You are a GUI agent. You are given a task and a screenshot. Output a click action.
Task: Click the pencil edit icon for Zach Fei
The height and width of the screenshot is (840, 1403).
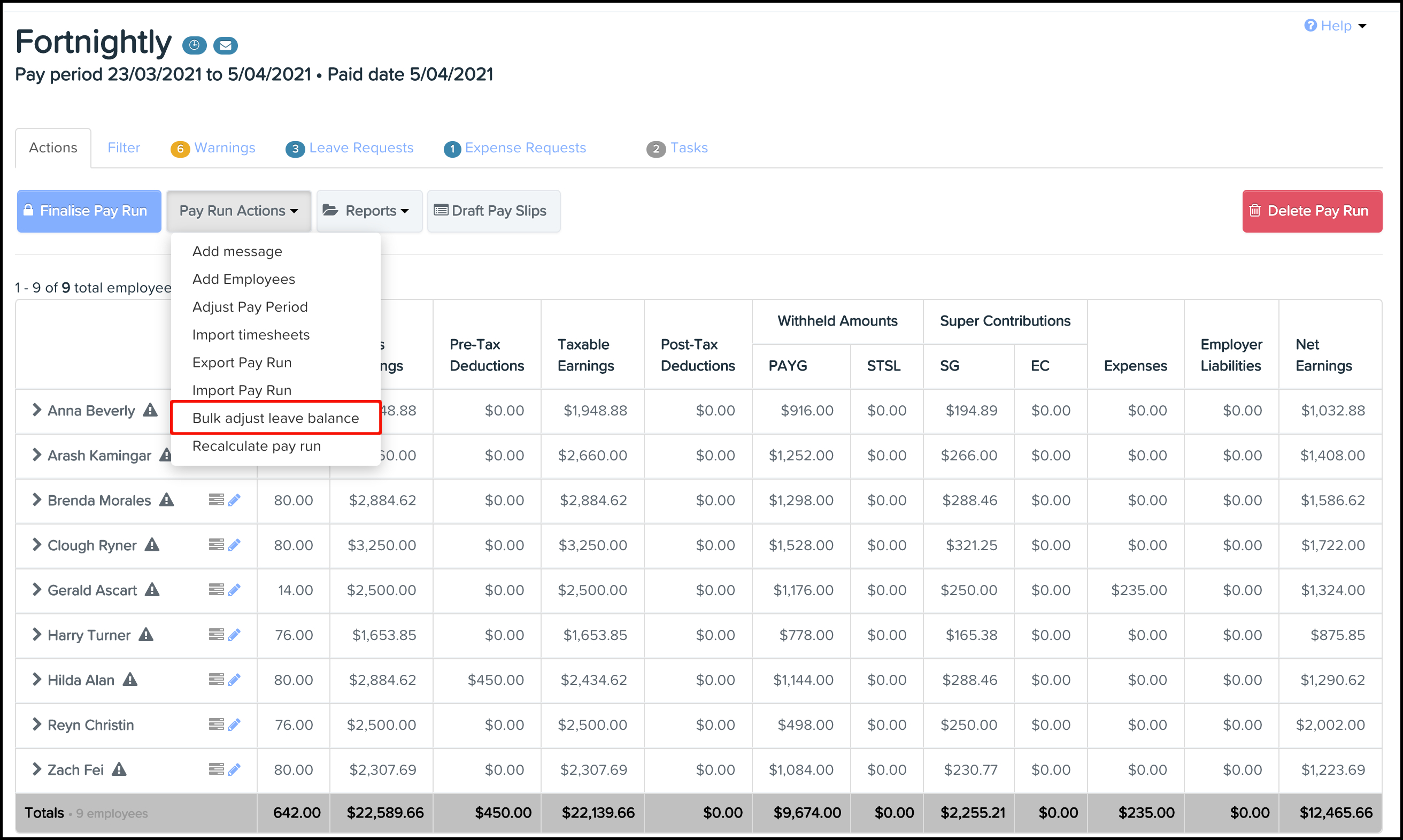pos(234,769)
